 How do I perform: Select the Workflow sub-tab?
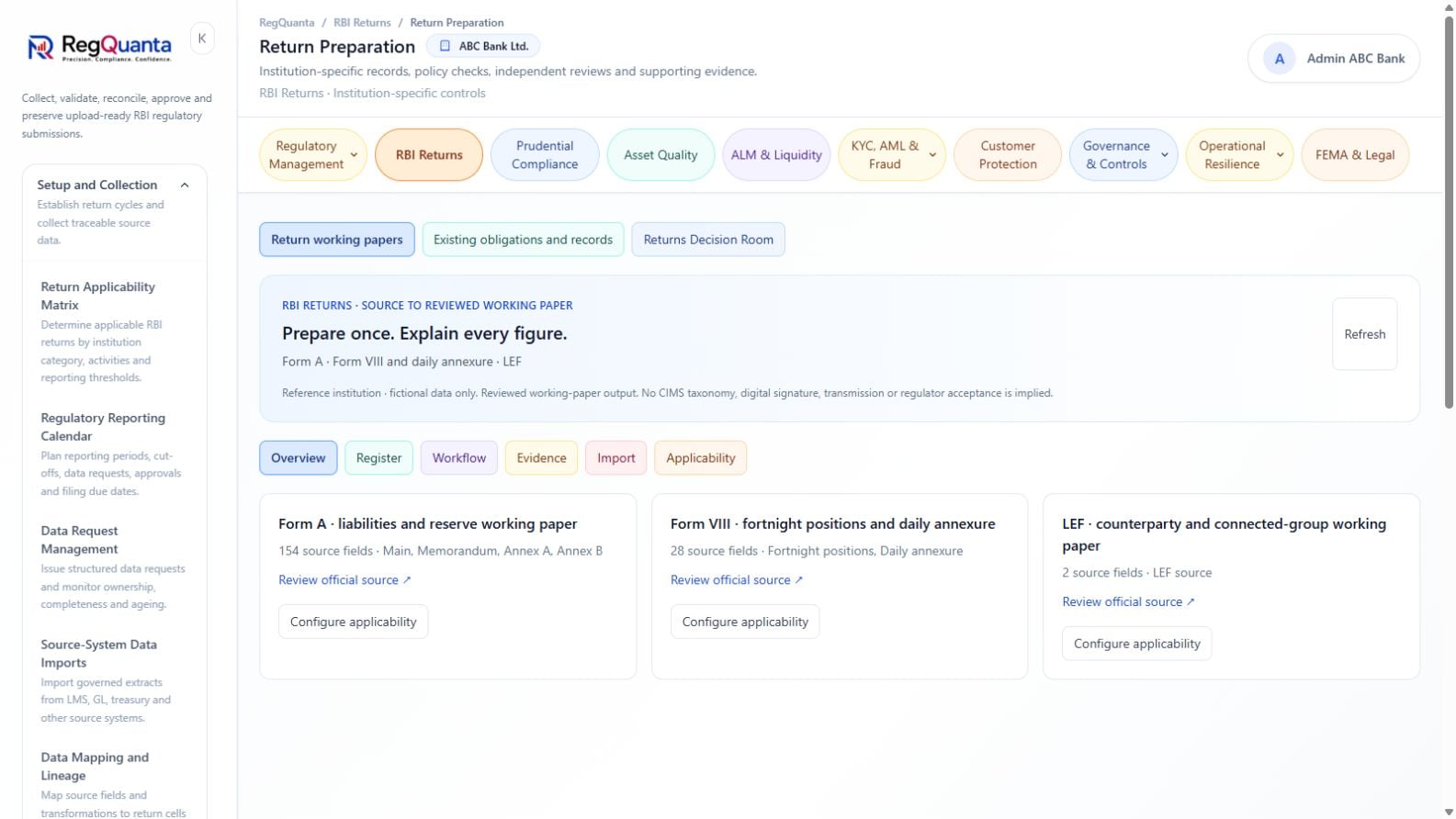point(459,458)
